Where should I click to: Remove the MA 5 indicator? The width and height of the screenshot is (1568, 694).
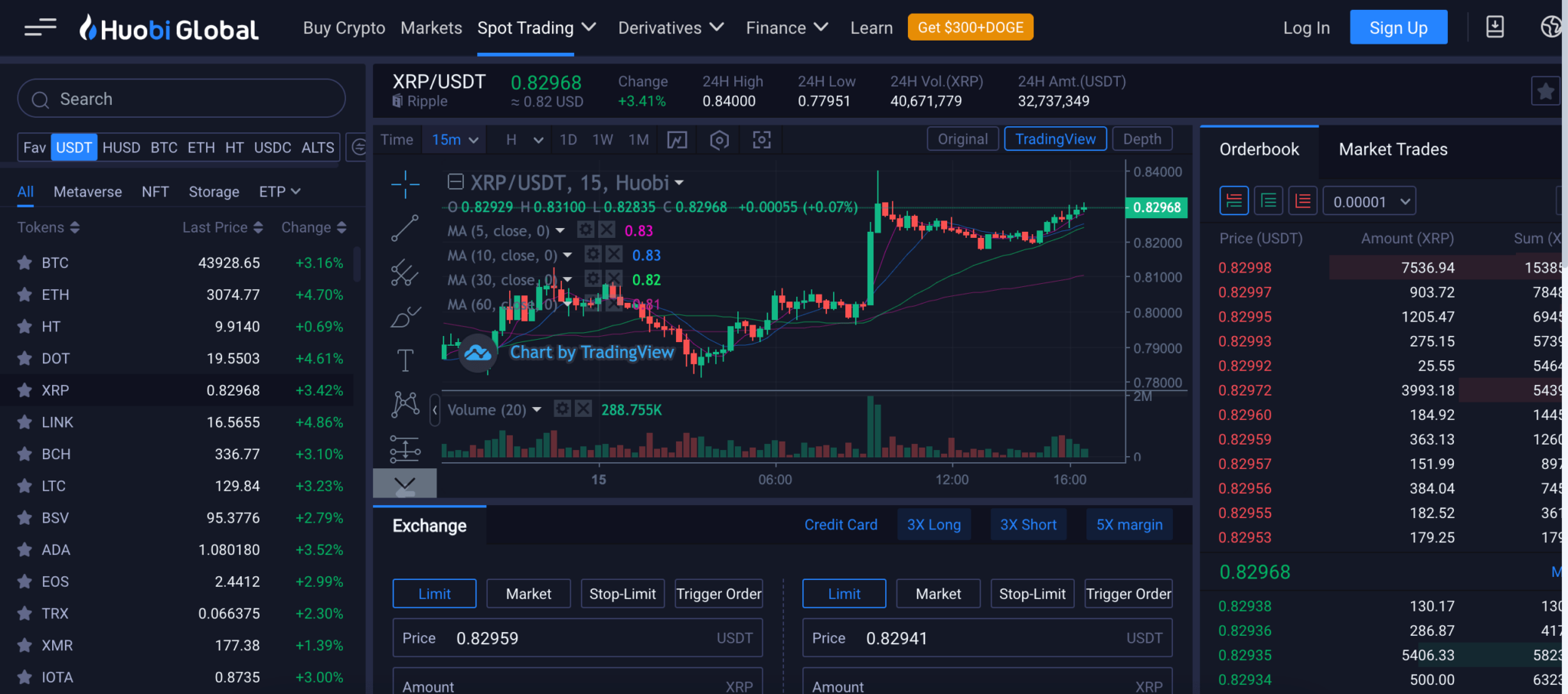pyautogui.click(x=607, y=230)
